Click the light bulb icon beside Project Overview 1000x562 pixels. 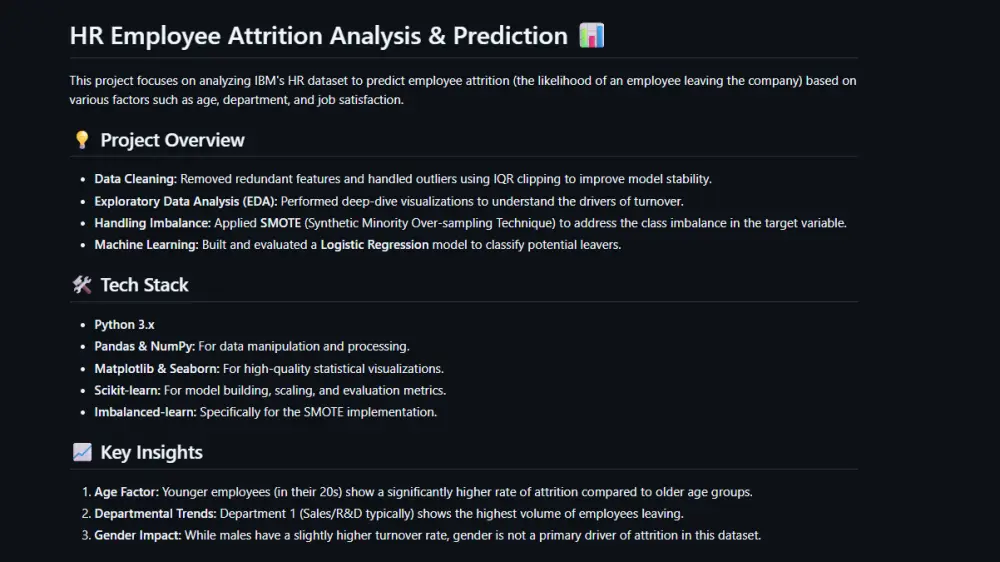click(82, 140)
